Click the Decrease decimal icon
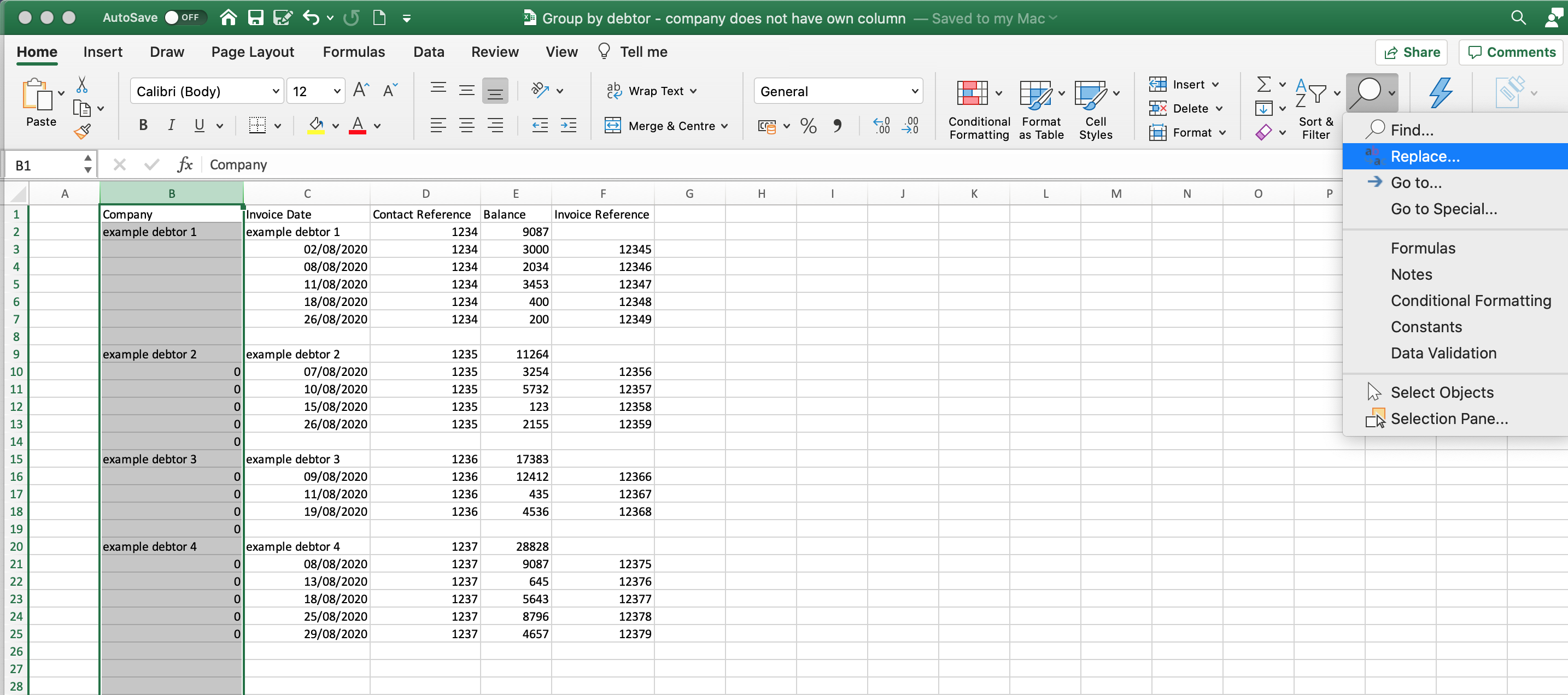1568x695 pixels. (911, 126)
